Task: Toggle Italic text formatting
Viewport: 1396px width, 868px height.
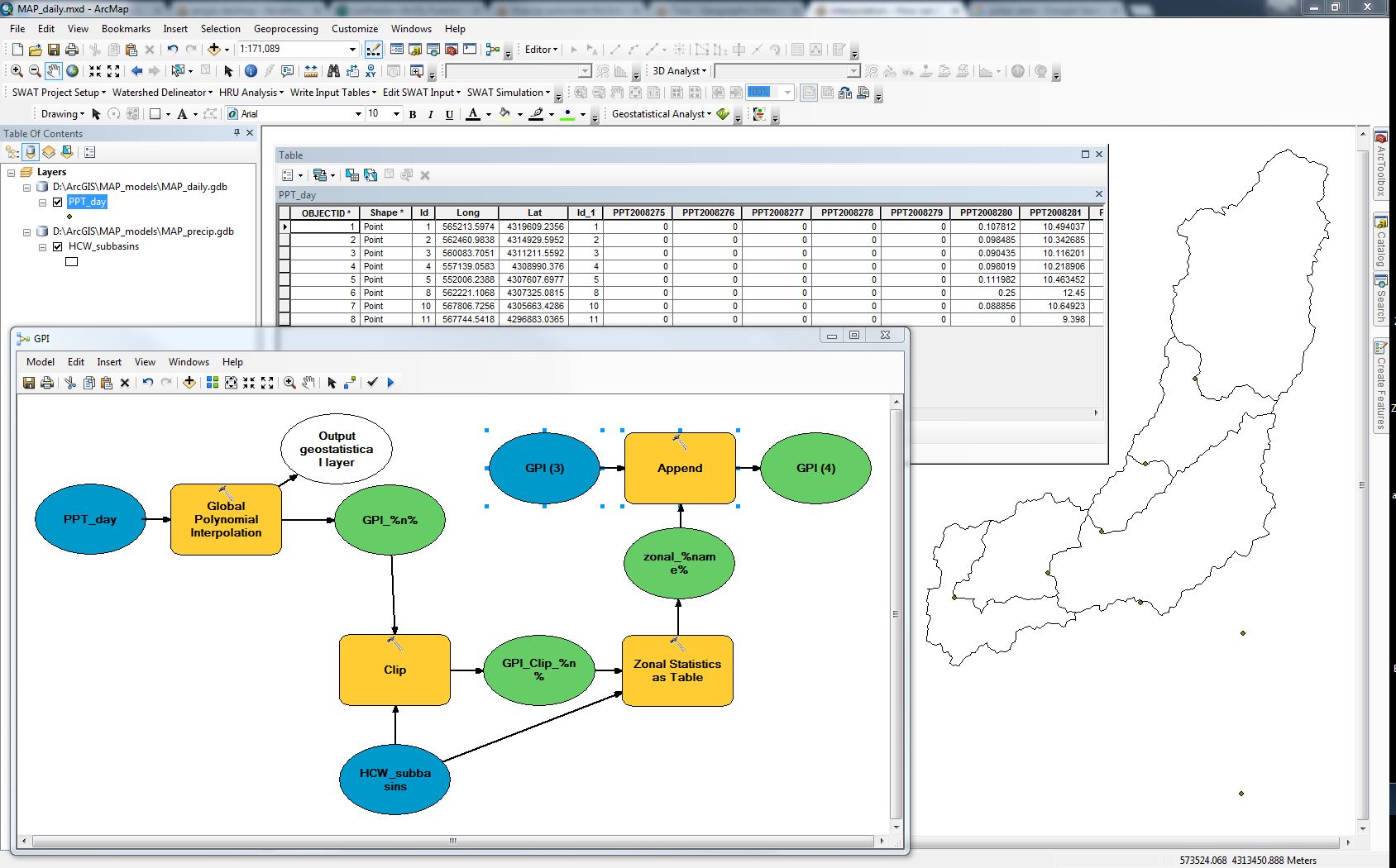Action: tap(431, 114)
